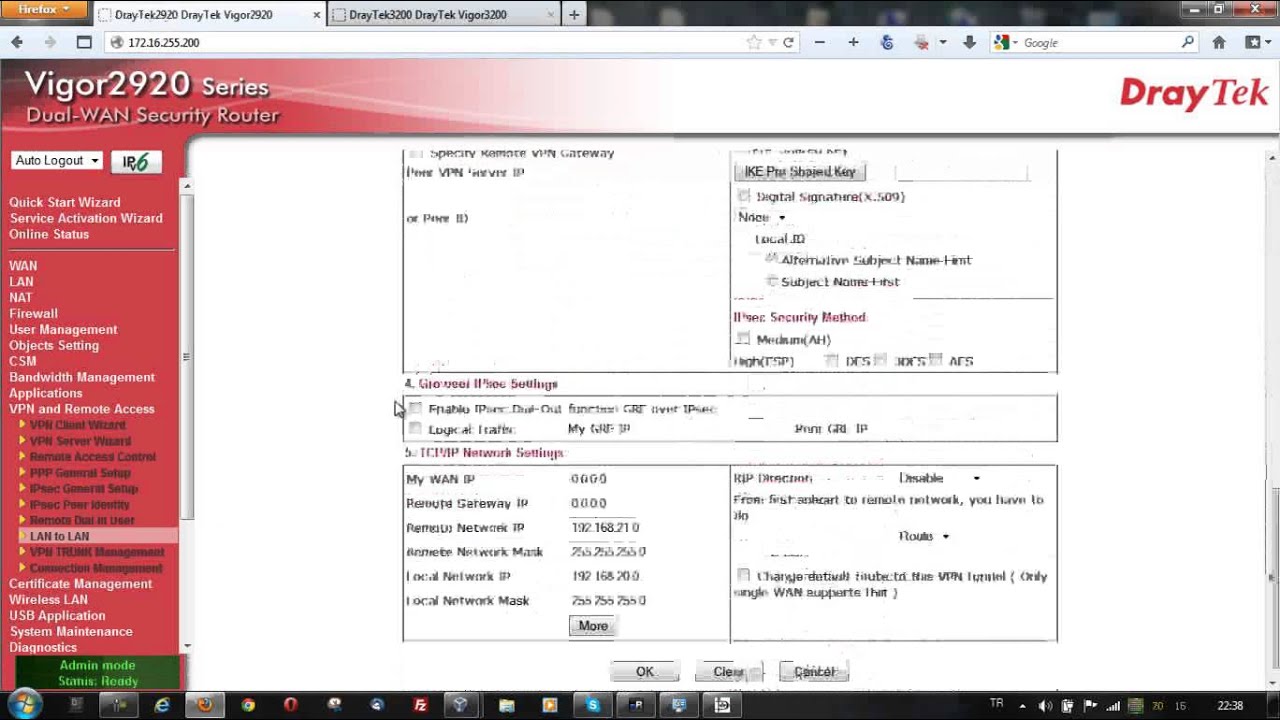1280x720 pixels.
Task: Click the search magnifier icon
Action: (x=1187, y=42)
